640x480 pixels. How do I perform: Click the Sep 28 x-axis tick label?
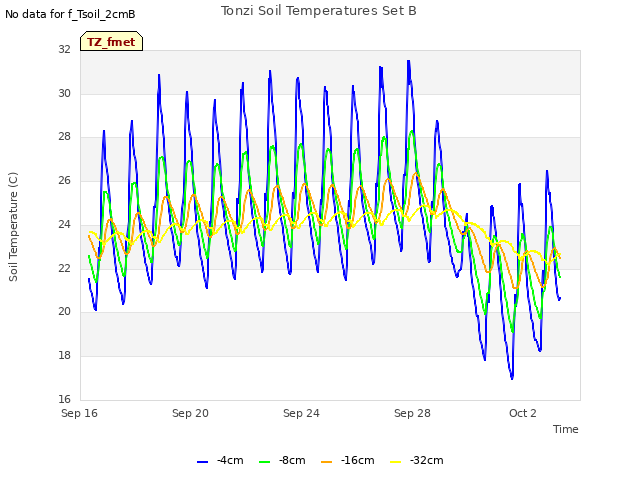[x=412, y=413]
